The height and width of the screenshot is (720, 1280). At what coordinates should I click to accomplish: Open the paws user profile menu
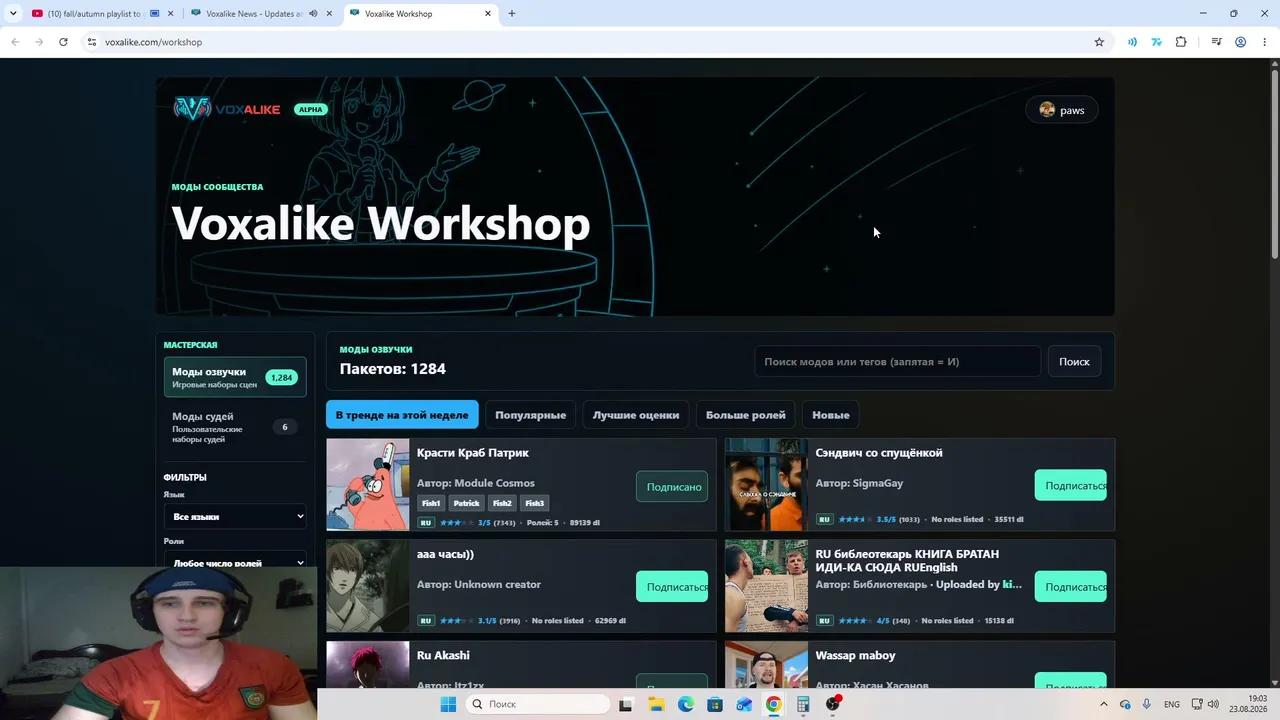pos(1062,110)
